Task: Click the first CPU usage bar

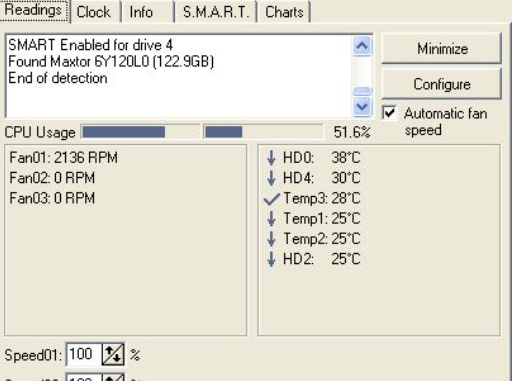Action: (140, 132)
